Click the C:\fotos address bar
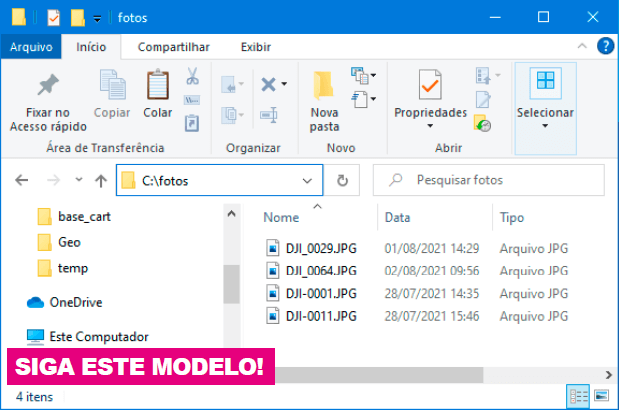619x410 pixels. click(x=219, y=180)
